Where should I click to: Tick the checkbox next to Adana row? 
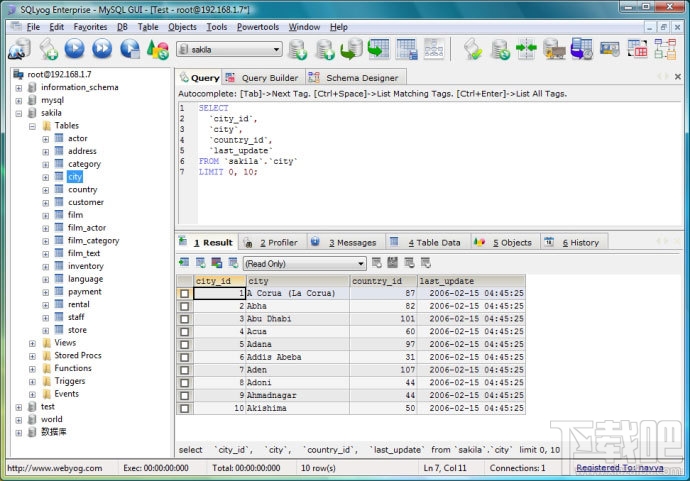(x=184, y=345)
